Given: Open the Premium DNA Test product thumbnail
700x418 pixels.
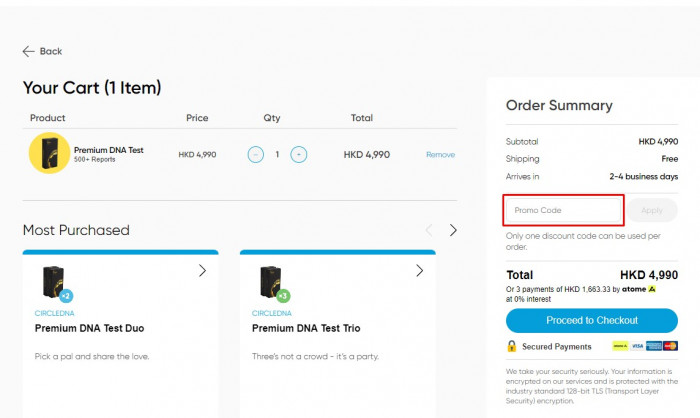Looking at the screenshot, I should [x=50, y=153].
